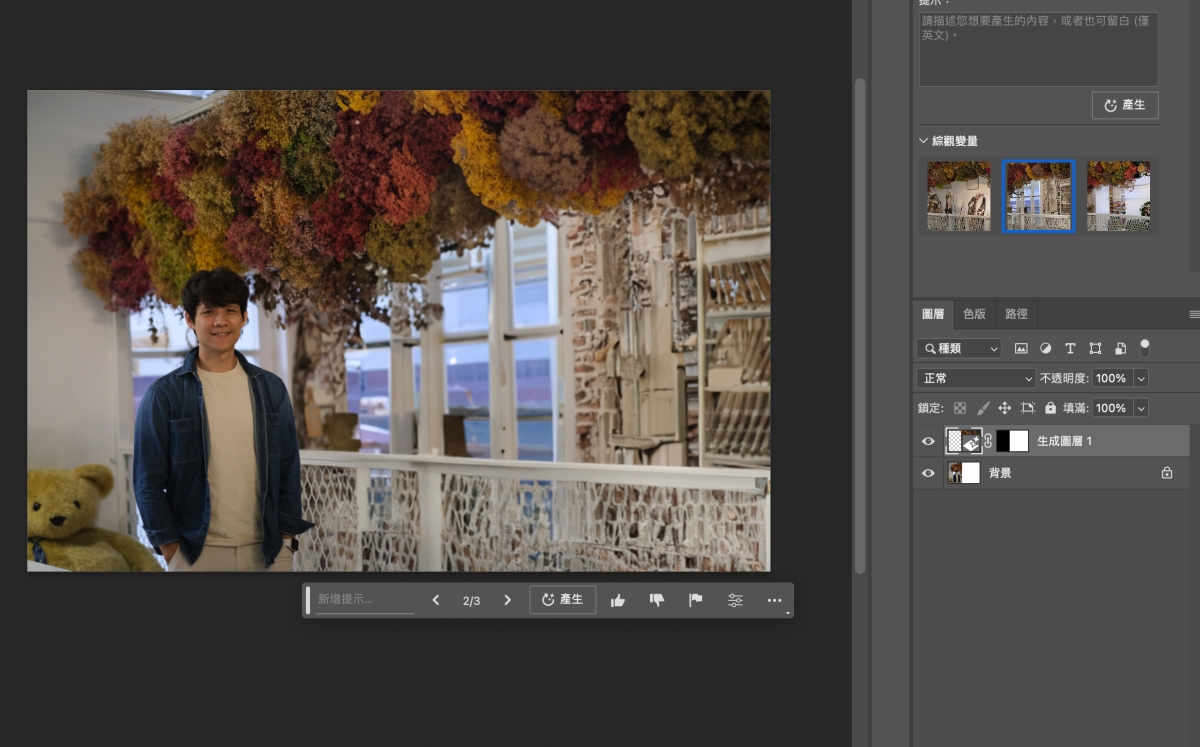
Task: Click the 產生 button in properties panel
Action: pos(1125,105)
